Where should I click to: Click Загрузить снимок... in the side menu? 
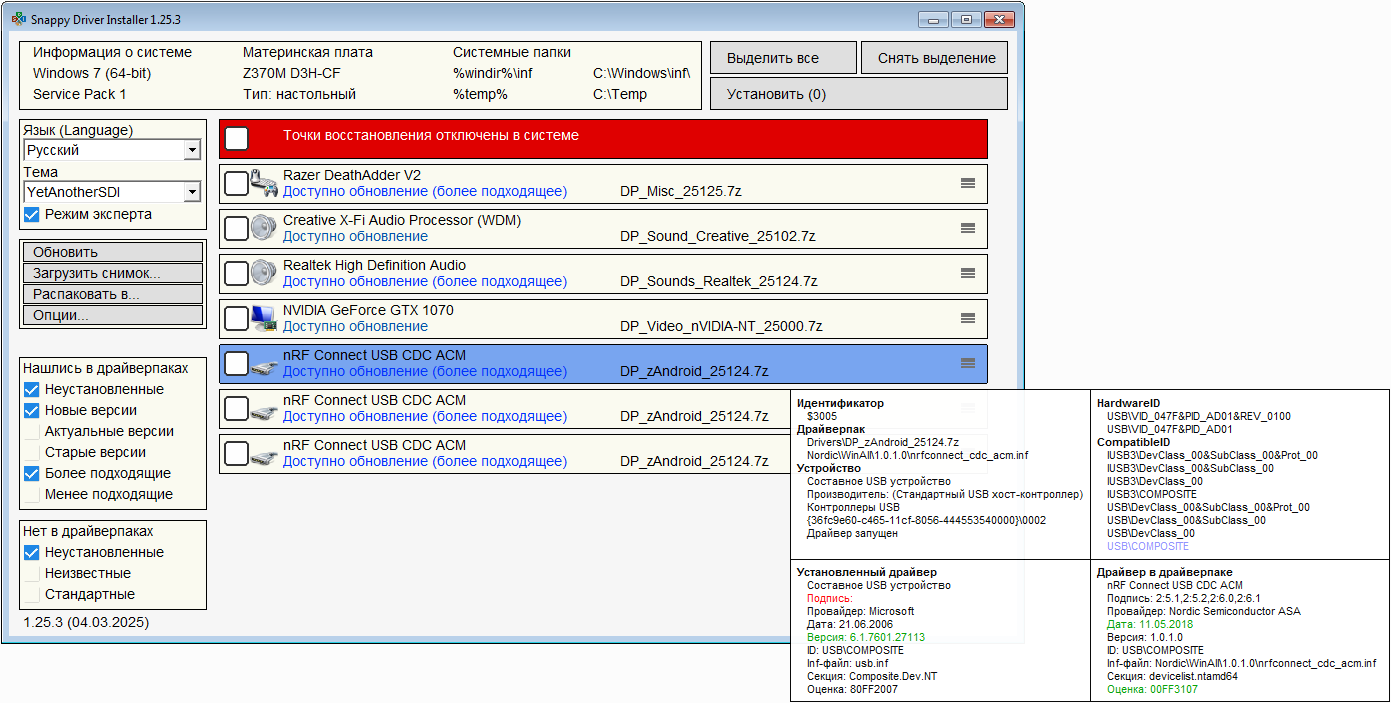(112, 273)
